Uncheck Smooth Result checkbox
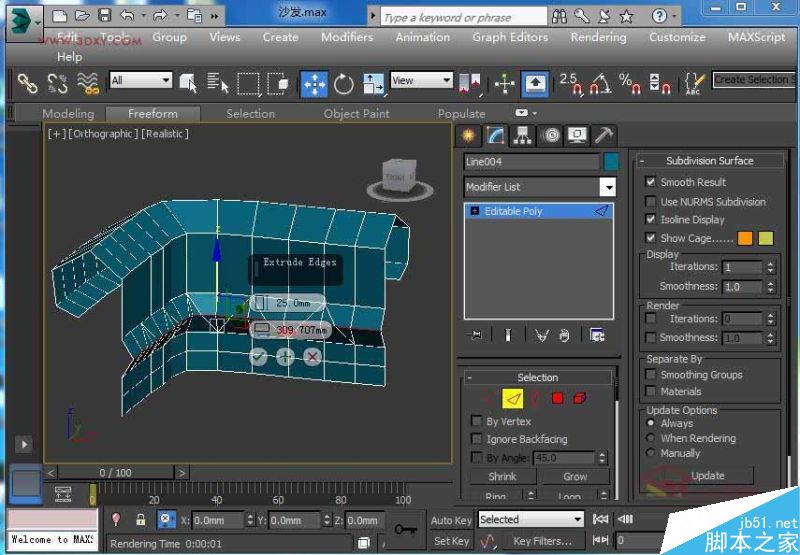 (650, 182)
